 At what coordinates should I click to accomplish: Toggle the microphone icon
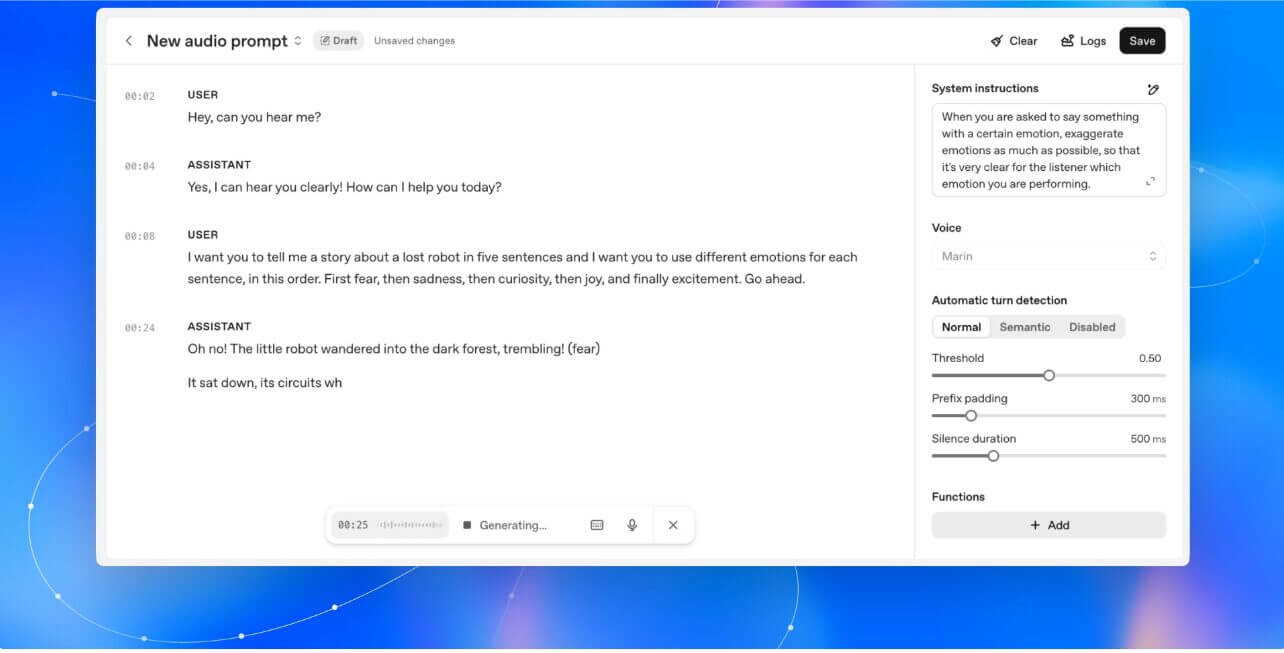tap(632, 525)
